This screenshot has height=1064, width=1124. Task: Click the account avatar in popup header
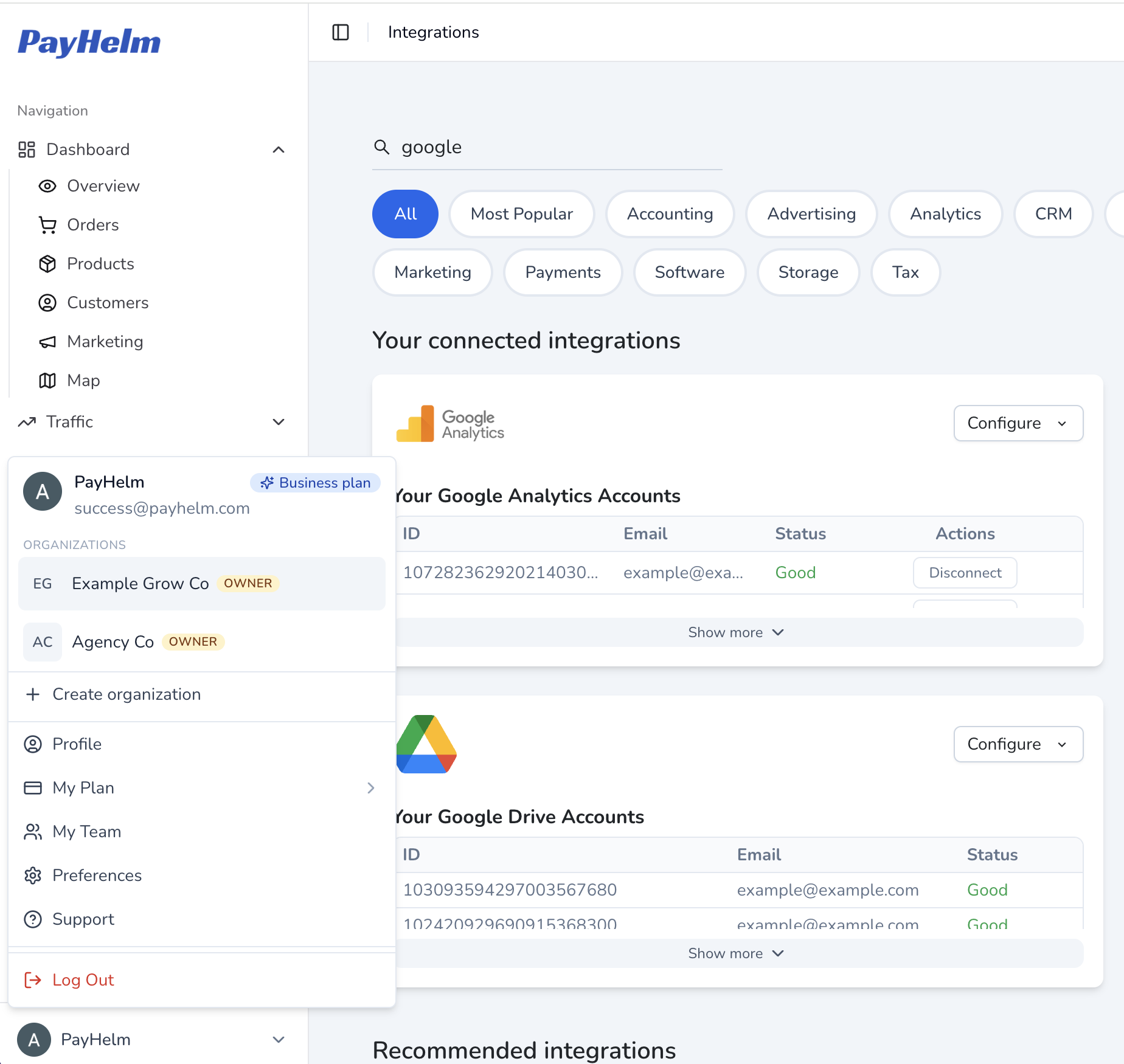pos(43,491)
